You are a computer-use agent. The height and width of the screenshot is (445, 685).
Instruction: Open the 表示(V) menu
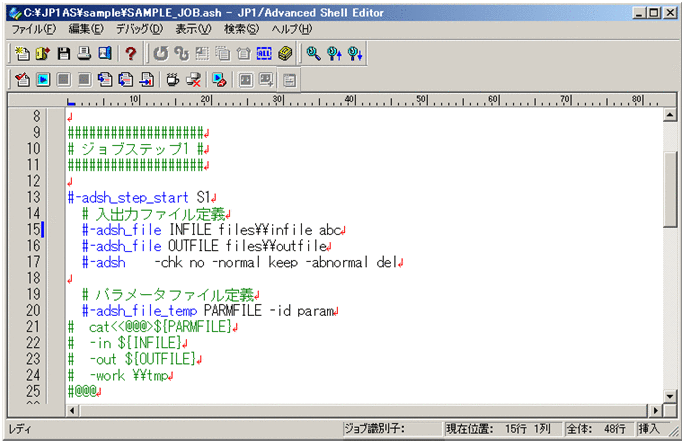pos(193,29)
